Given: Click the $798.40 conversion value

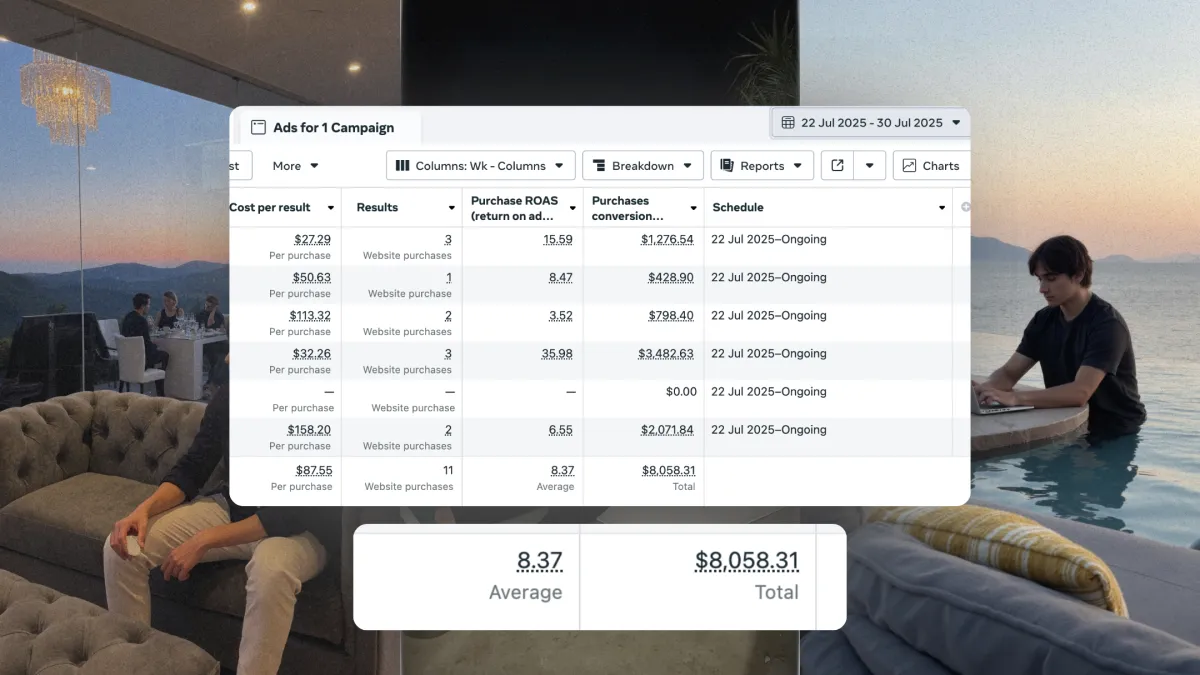Looking at the screenshot, I should pos(671,316).
